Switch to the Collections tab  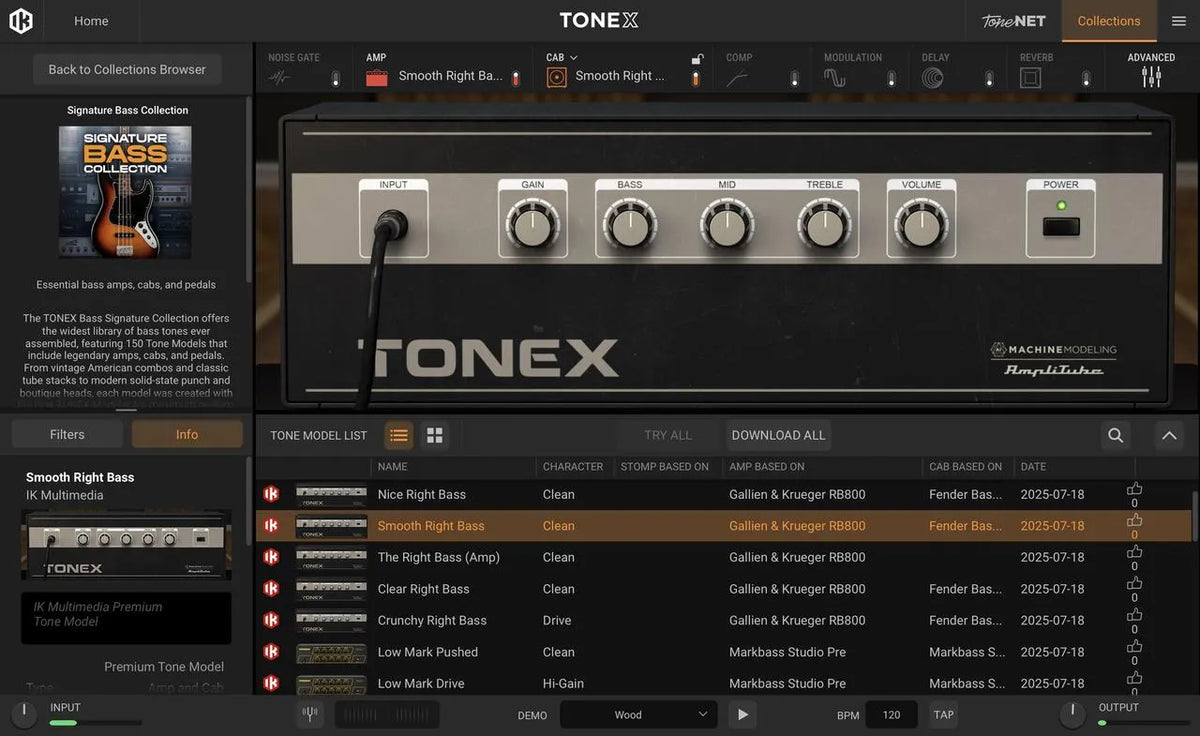1108,20
